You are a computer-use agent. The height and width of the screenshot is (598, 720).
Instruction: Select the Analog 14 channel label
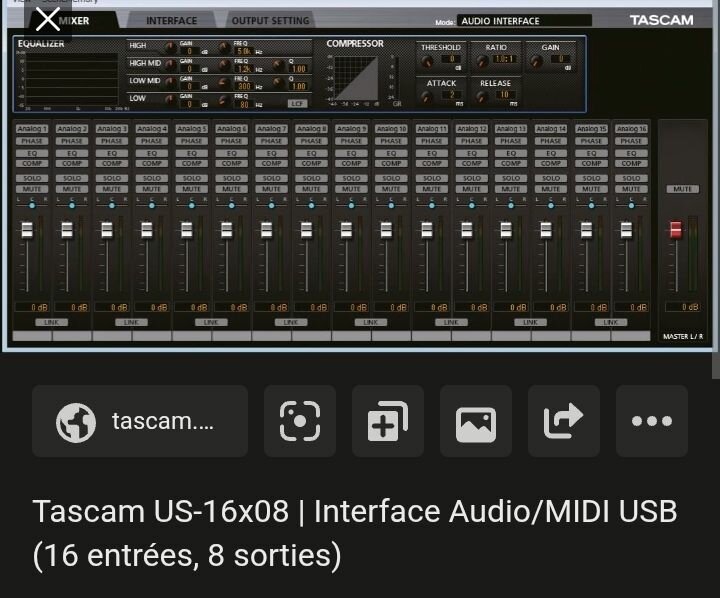[551, 129]
